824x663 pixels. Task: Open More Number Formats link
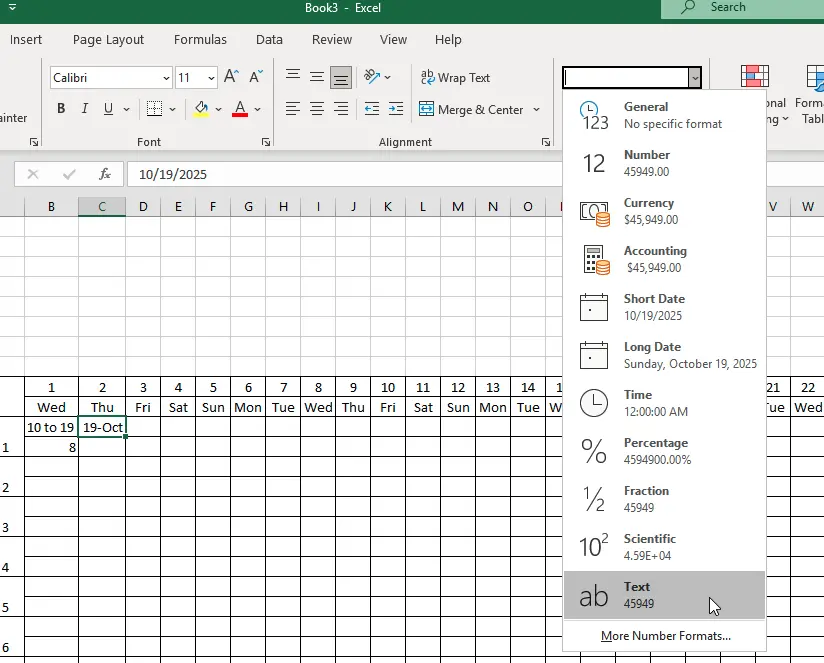tap(665, 636)
